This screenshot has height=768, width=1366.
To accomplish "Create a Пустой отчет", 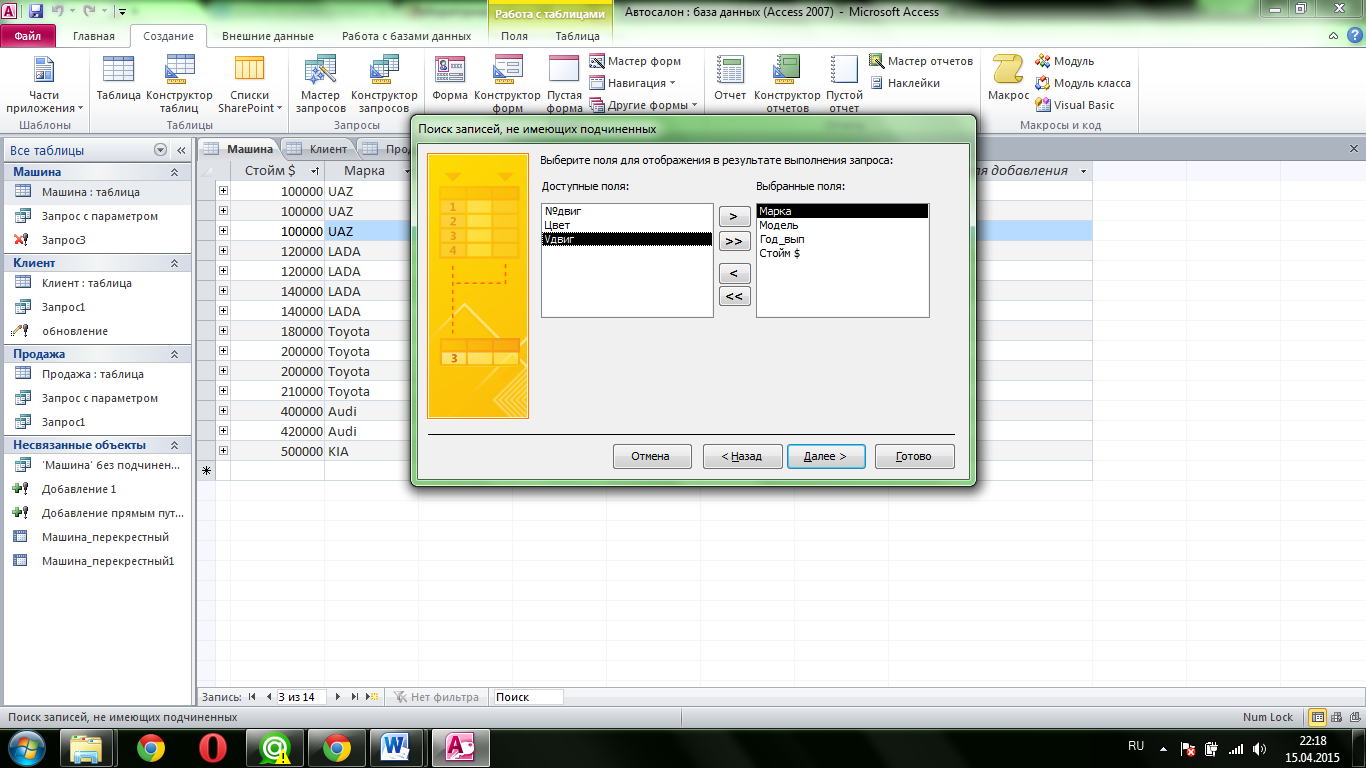I will click(x=844, y=84).
